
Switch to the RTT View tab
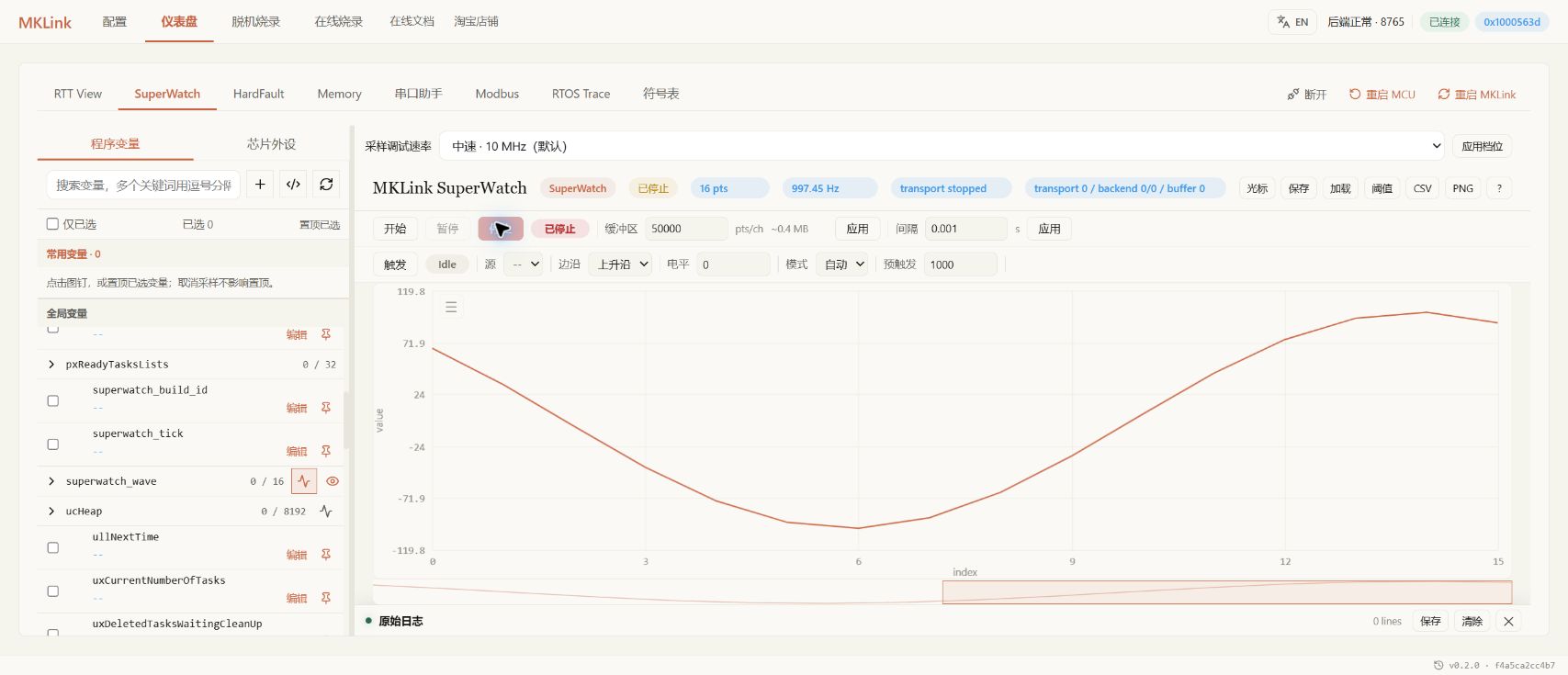pos(78,94)
